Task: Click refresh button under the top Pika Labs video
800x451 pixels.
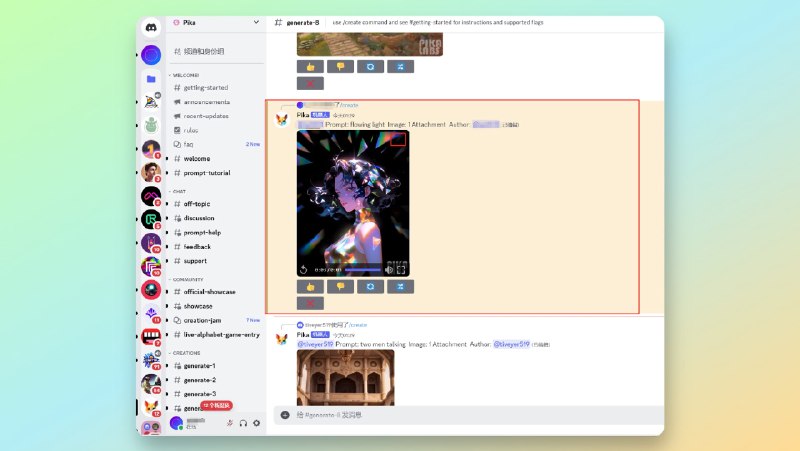Action: coord(370,67)
